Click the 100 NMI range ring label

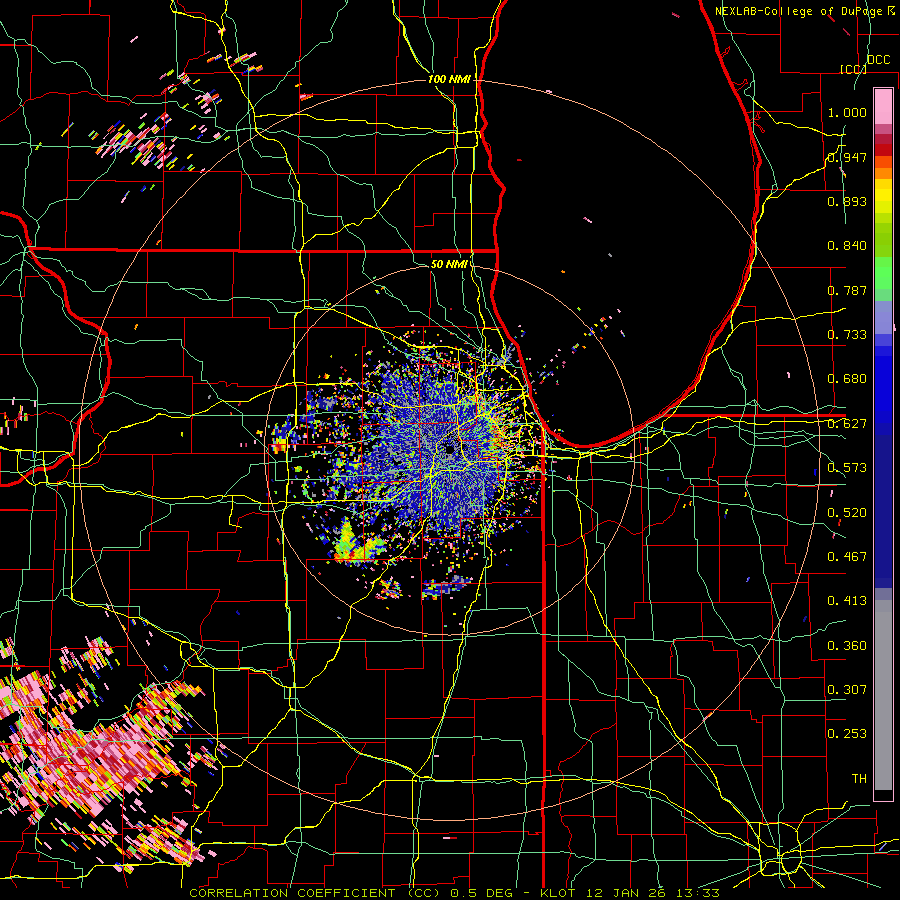pyautogui.click(x=449, y=79)
